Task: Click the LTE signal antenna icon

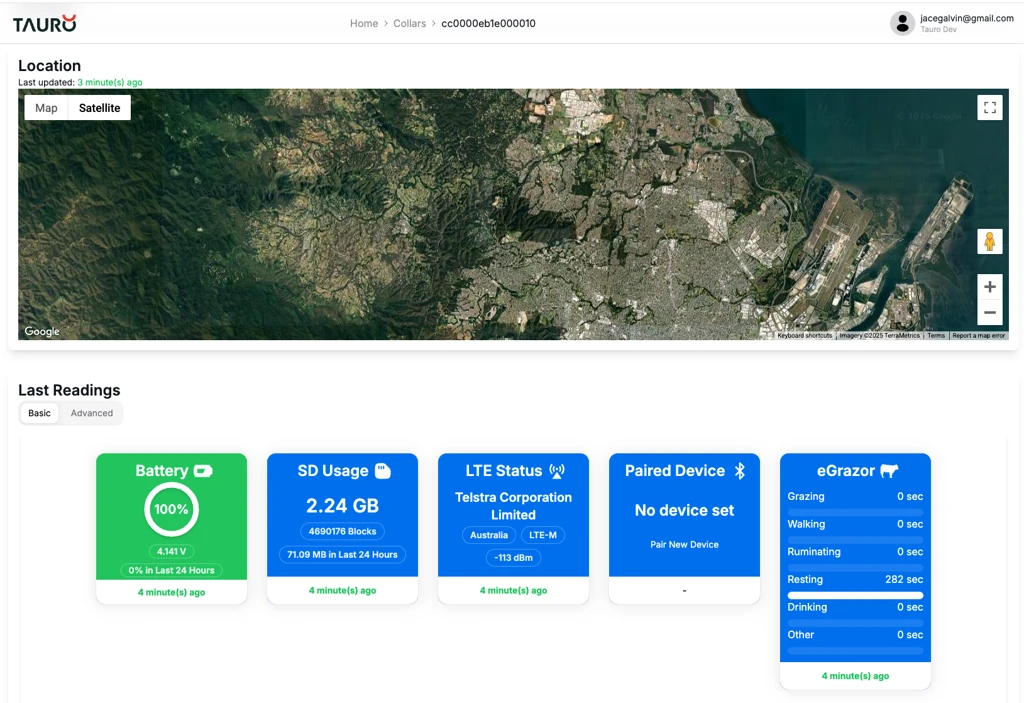Action: click(557, 471)
